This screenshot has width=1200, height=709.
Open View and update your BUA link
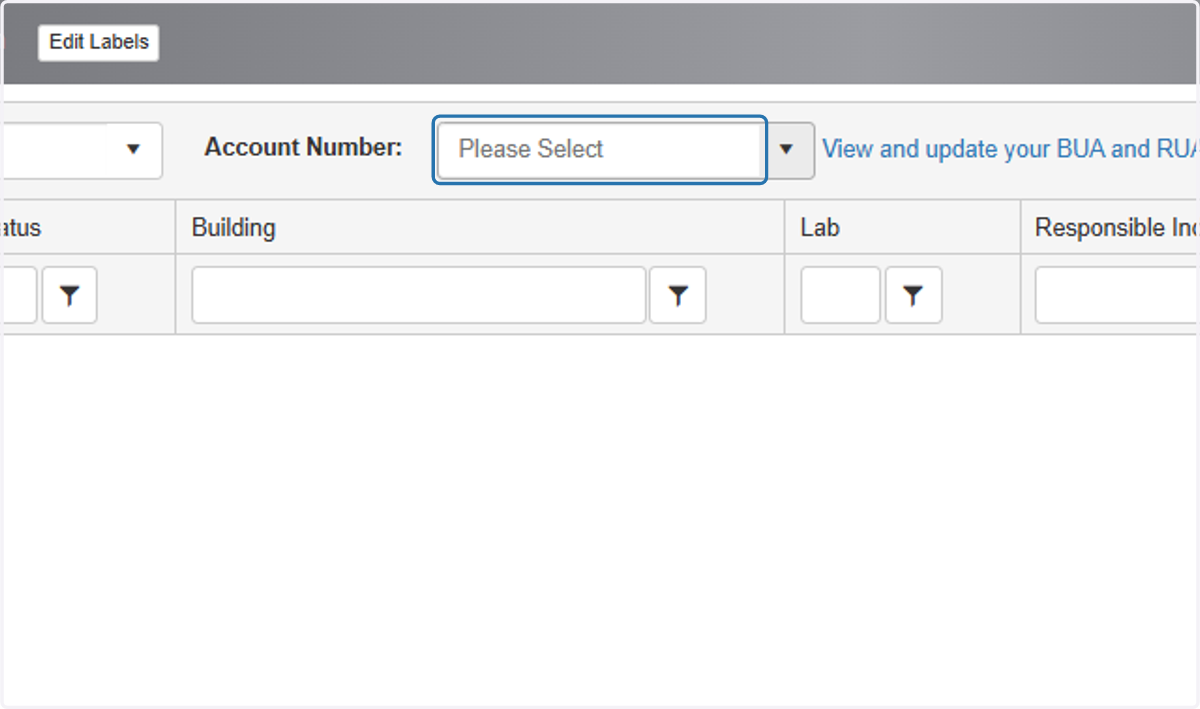pos(1010,149)
